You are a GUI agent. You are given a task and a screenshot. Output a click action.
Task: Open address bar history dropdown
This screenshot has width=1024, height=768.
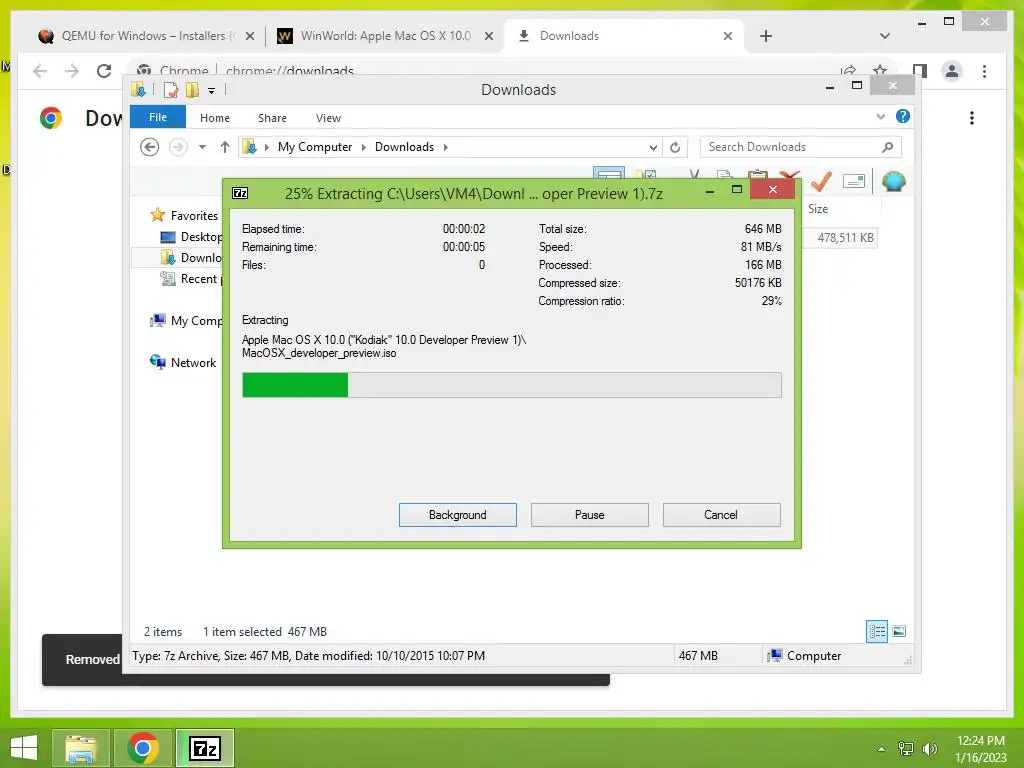point(653,148)
